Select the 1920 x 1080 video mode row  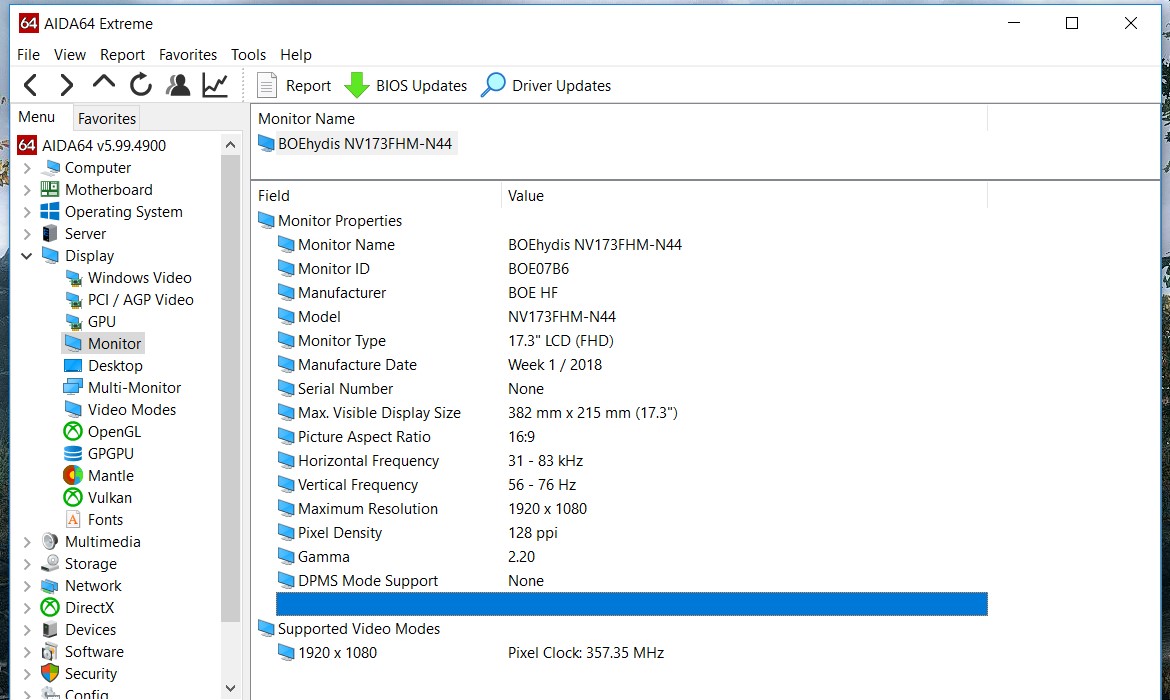(x=337, y=653)
